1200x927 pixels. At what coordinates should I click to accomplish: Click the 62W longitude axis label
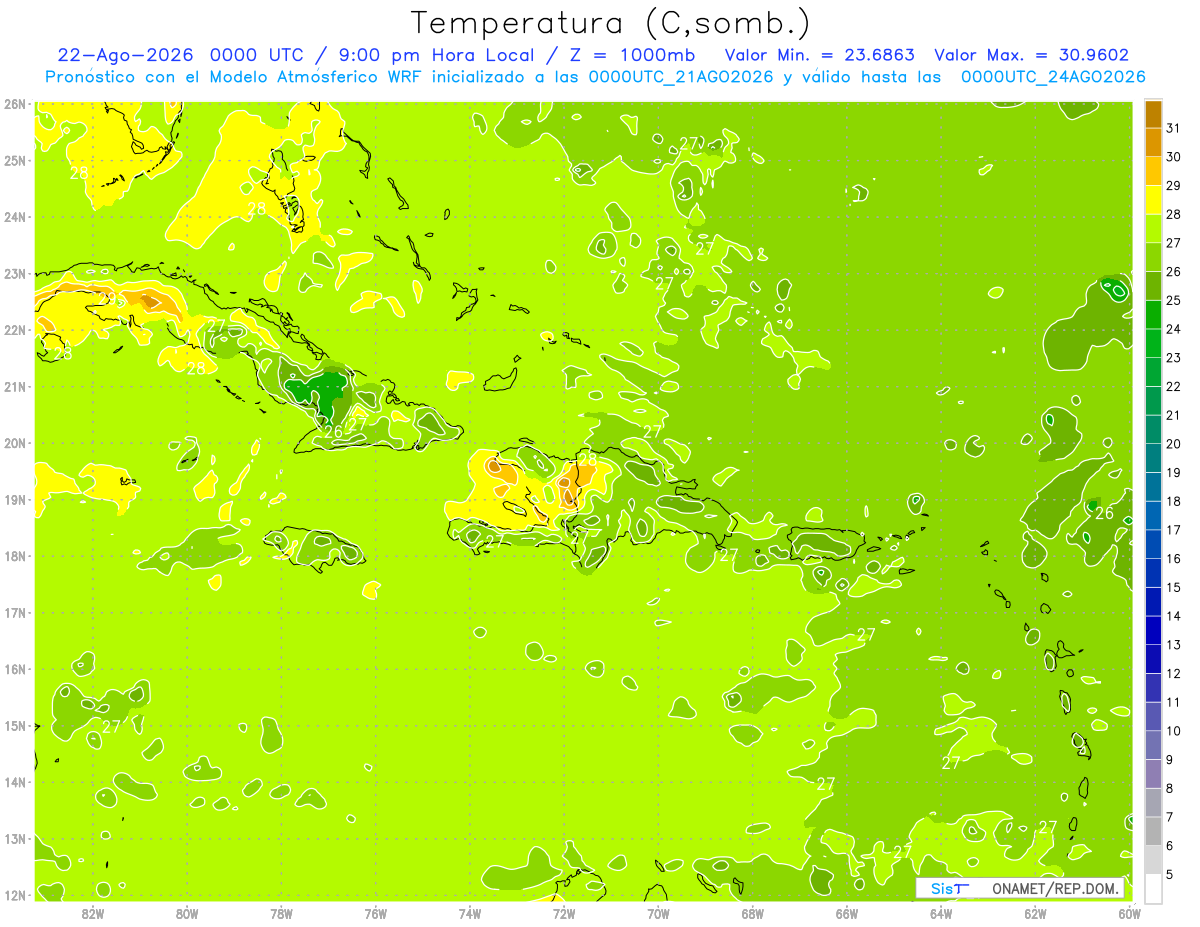(1035, 913)
